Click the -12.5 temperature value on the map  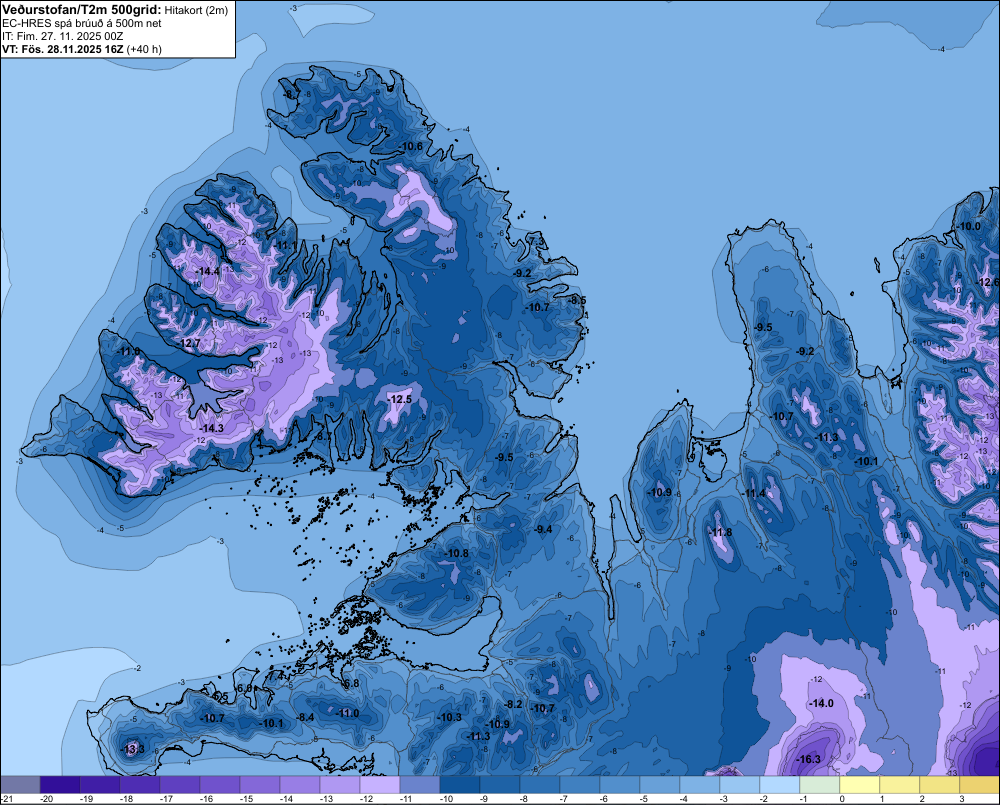pos(400,399)
